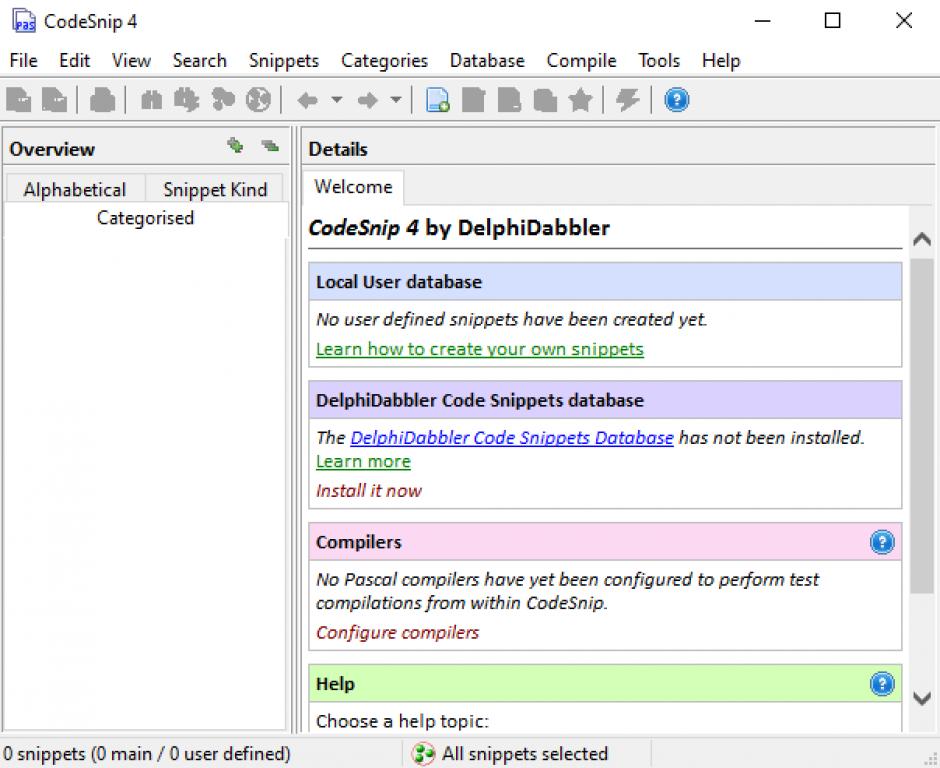Switch to the Categorised overview tab

(x=145, y=218)
